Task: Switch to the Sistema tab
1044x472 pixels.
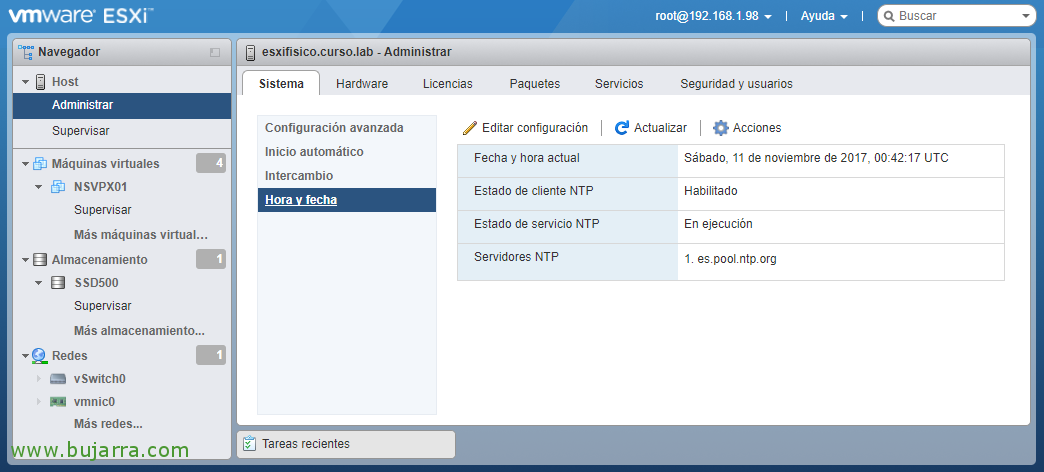Action: [281, 84]
